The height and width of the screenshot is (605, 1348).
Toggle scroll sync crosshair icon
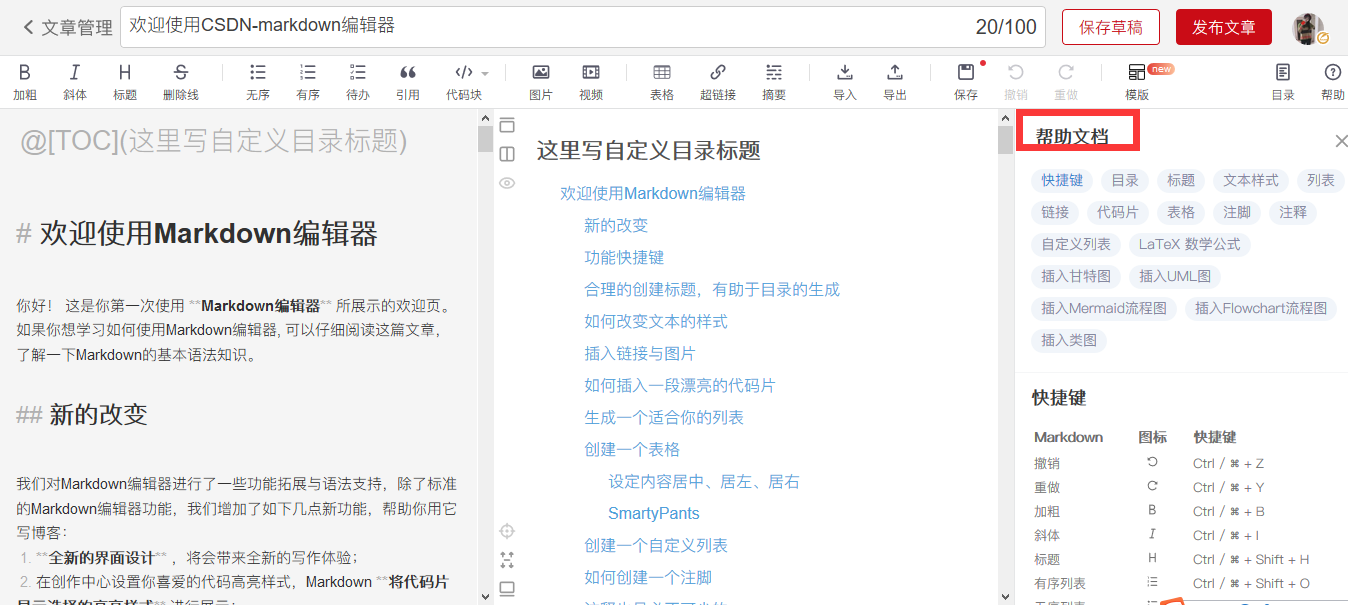click(507, 531)
